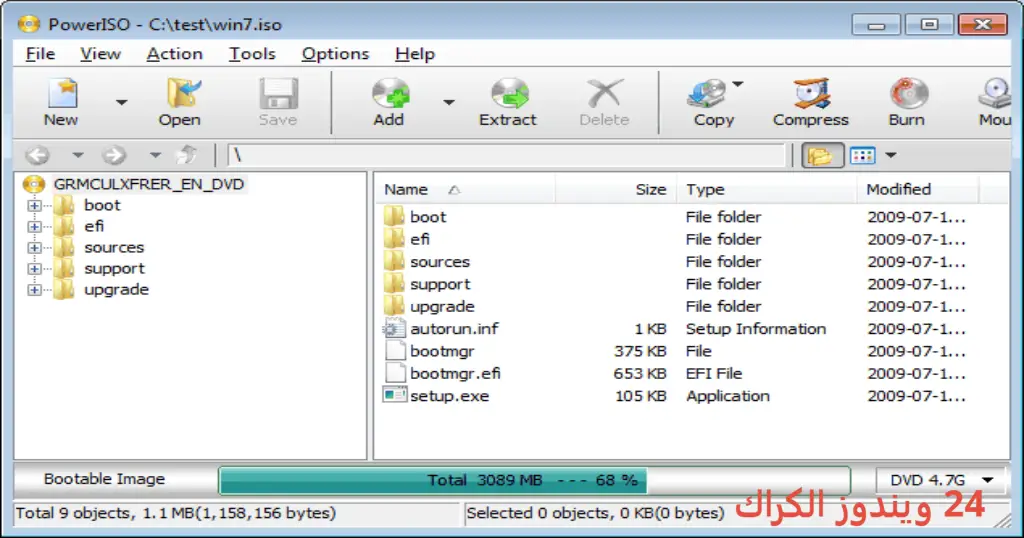Select the sources folder icon in file list
Screen dimensions: 1024x538
coord(394,261)
